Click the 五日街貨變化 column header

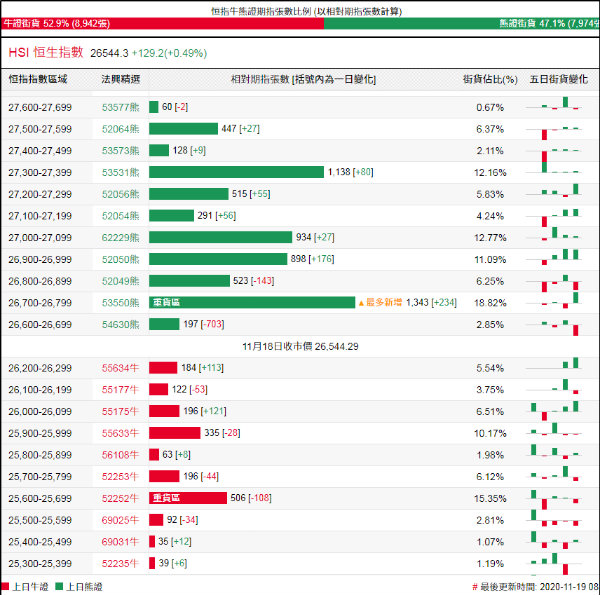click(x=558, y=79)
